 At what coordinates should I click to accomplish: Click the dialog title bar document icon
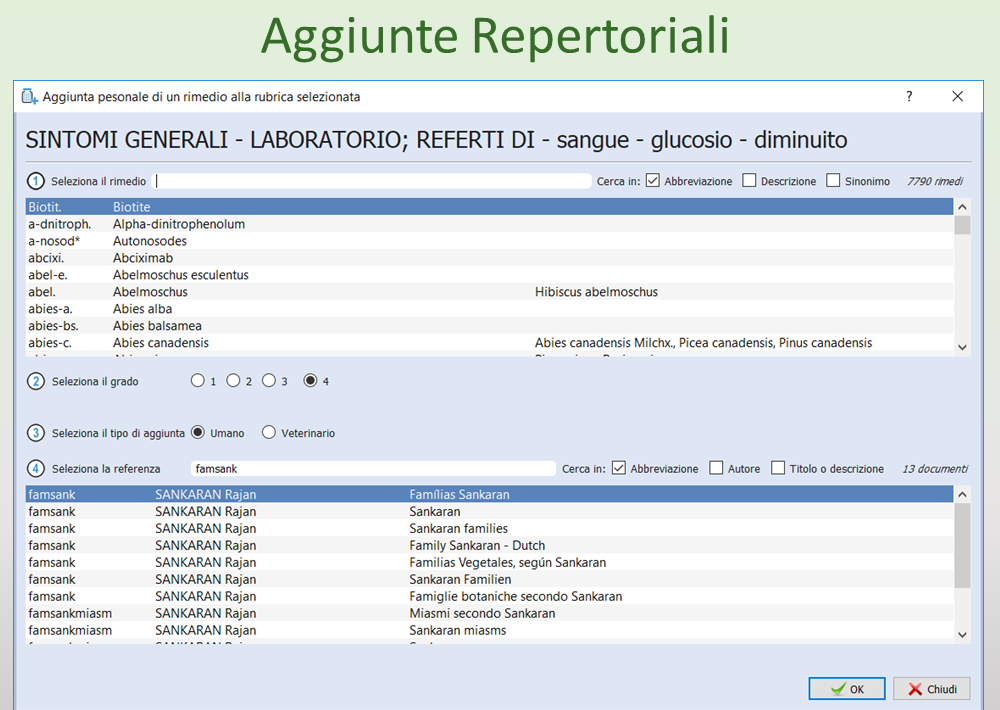pyautogui.click(x=29, y=97)
